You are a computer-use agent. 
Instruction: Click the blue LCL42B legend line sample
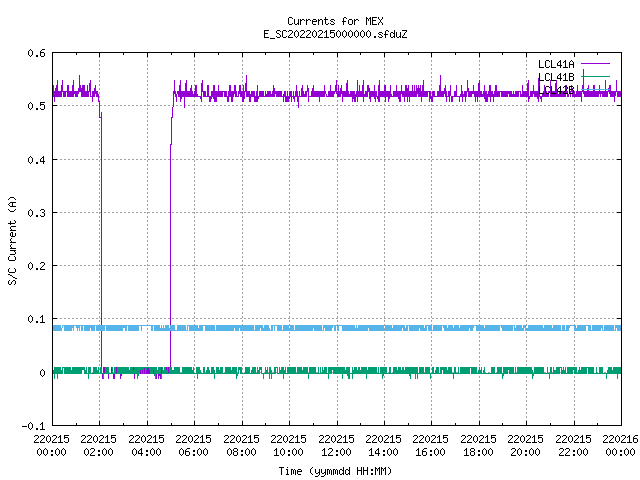click(595, 89)
